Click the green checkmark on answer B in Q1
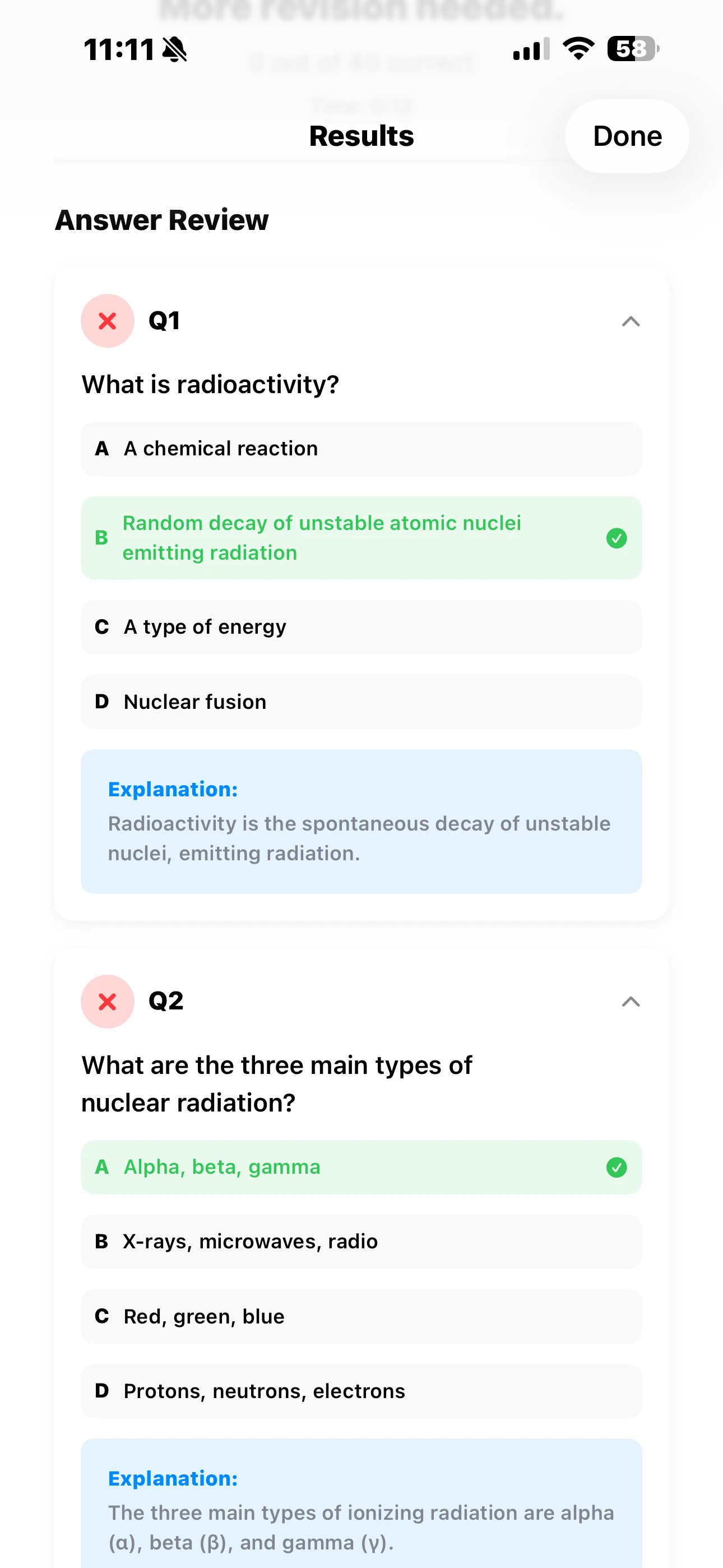 617,538
